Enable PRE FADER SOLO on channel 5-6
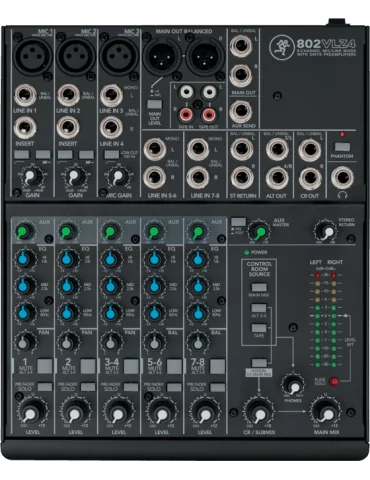 [174, 387]
